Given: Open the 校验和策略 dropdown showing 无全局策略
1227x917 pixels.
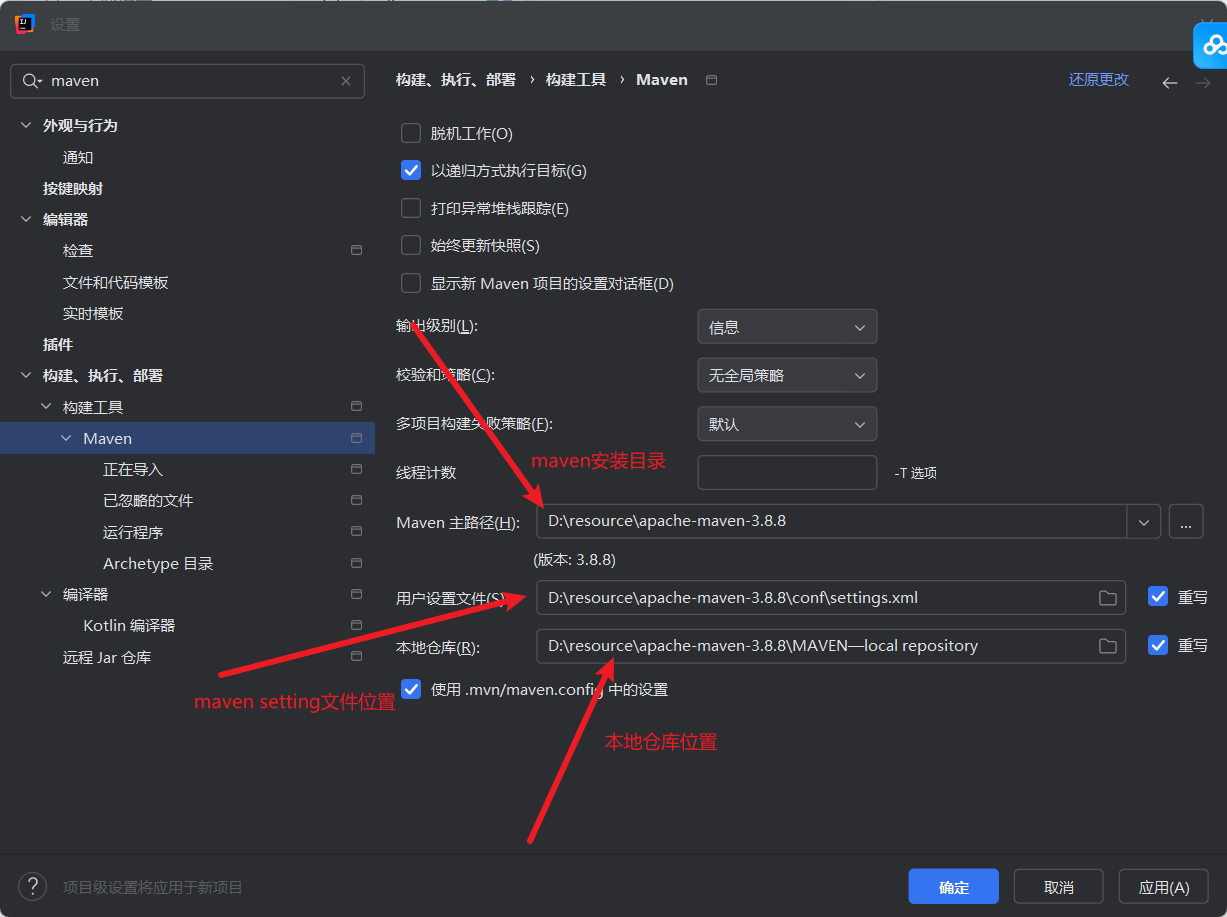Looking at the screenshot, I should coord(787,375).
